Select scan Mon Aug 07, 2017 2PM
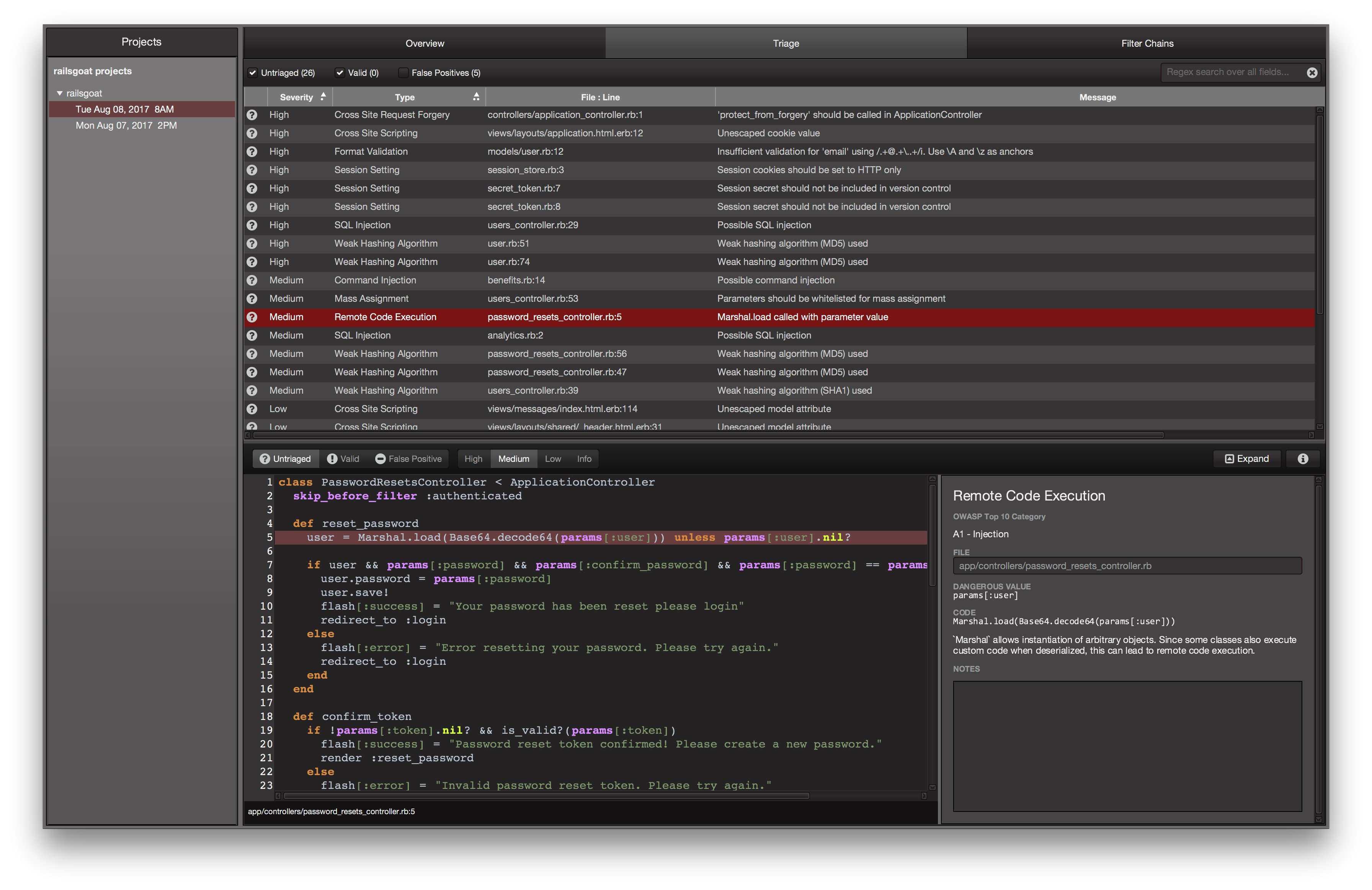1372x890 pixels. coord(142,125)
